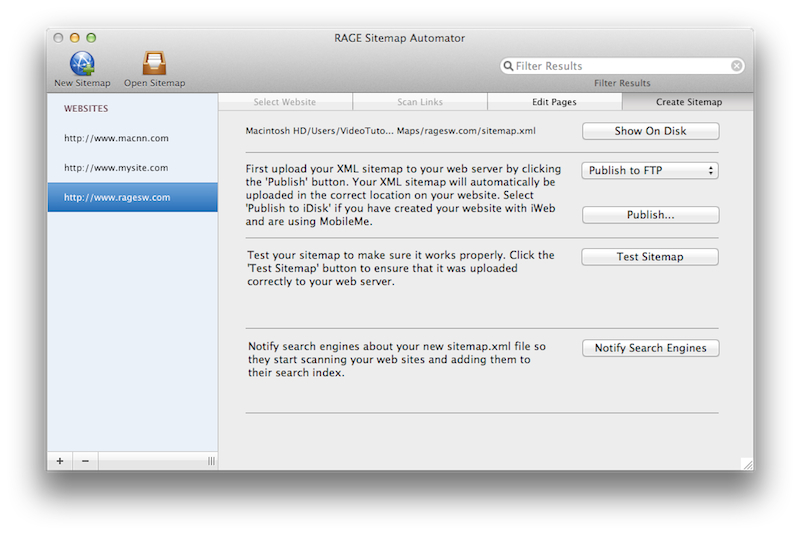Image resolution: width=800 pixels, height=535 pixels.
Task: Click in the Filter Results search field
Action: [622, 66]
